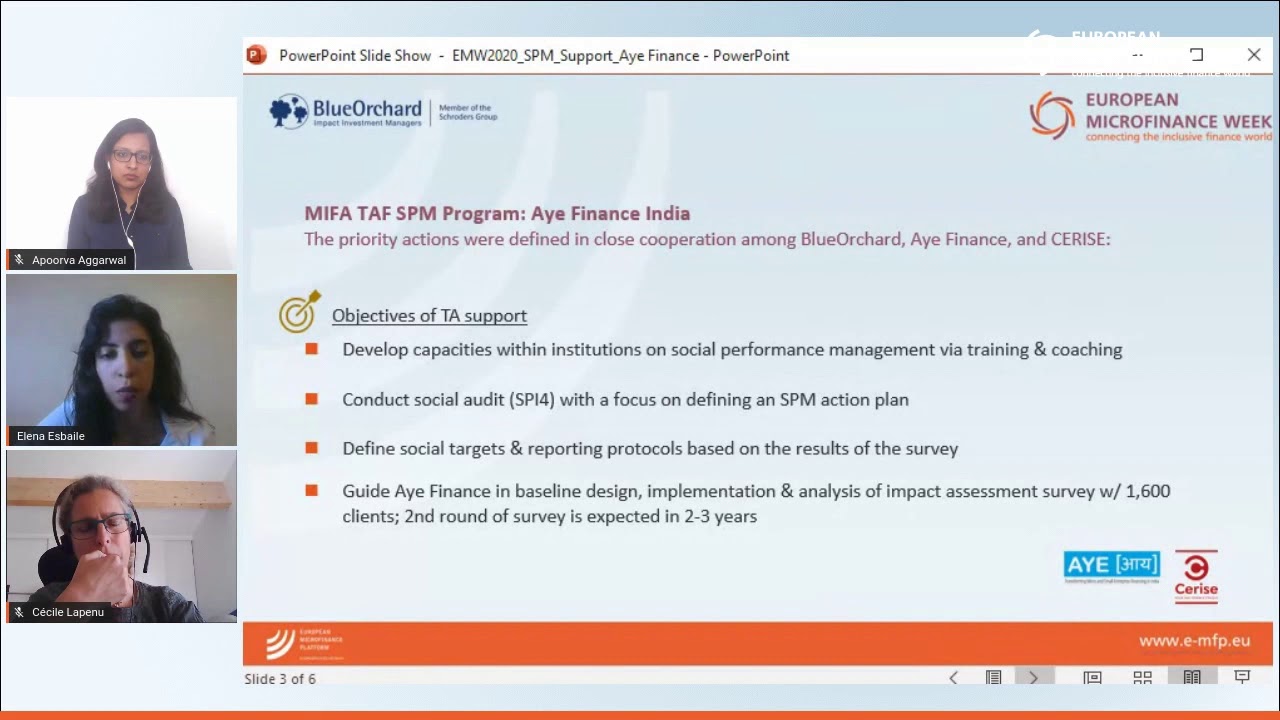
Task: Open the all-slides menu icon
Action: point(993,678)
